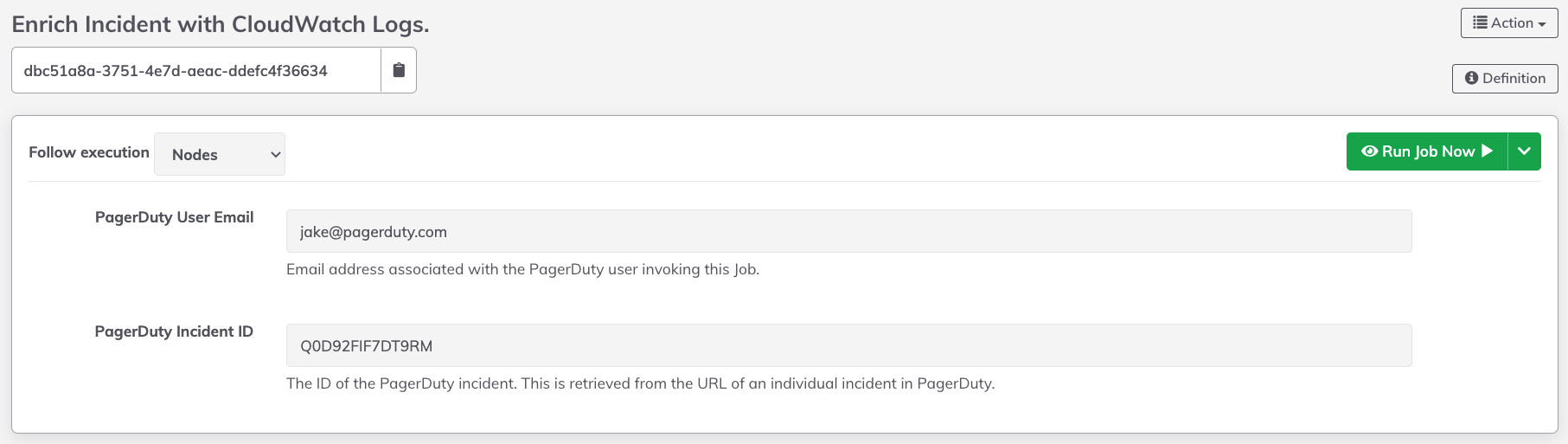Click the Follow execution label
The image size is (1568, 444).
[89, 152]
